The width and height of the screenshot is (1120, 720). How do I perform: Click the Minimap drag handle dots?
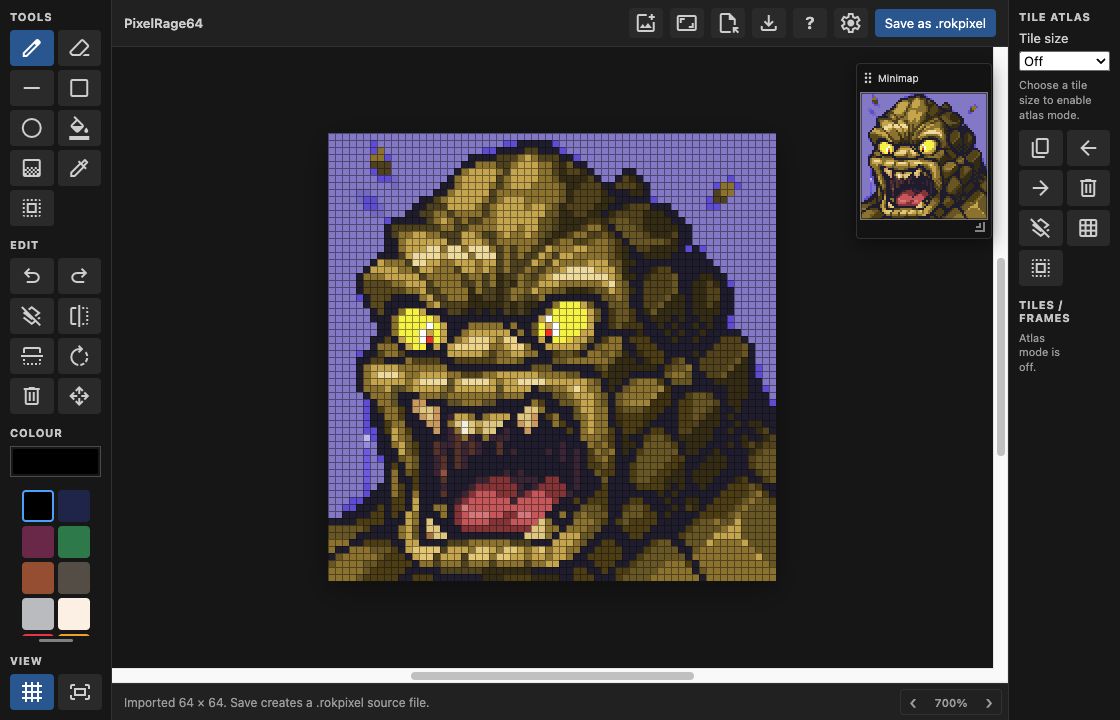pos(868,78)
